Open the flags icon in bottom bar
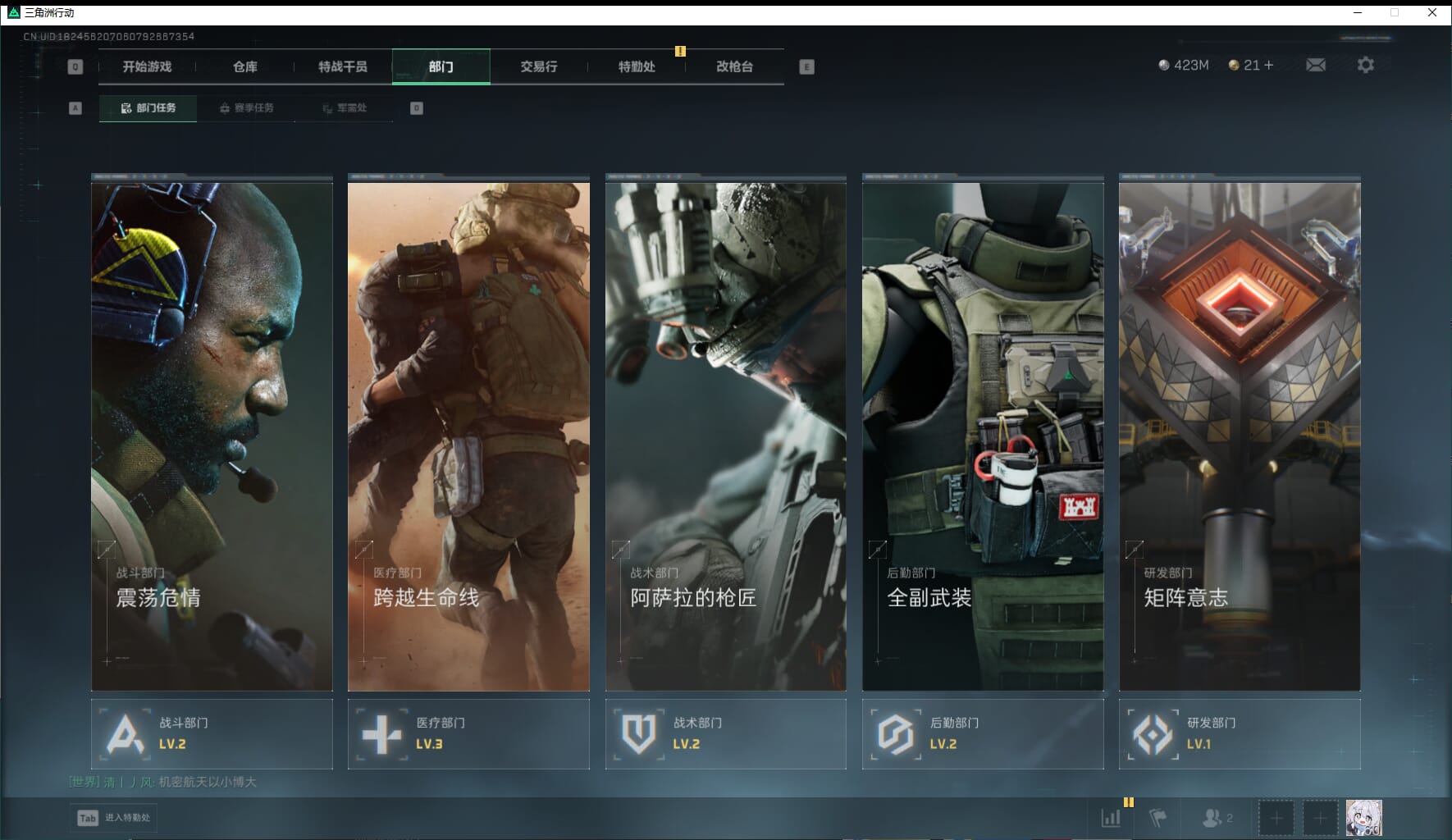This screenshot has width=1452, height=840. tap(1157, 818)
